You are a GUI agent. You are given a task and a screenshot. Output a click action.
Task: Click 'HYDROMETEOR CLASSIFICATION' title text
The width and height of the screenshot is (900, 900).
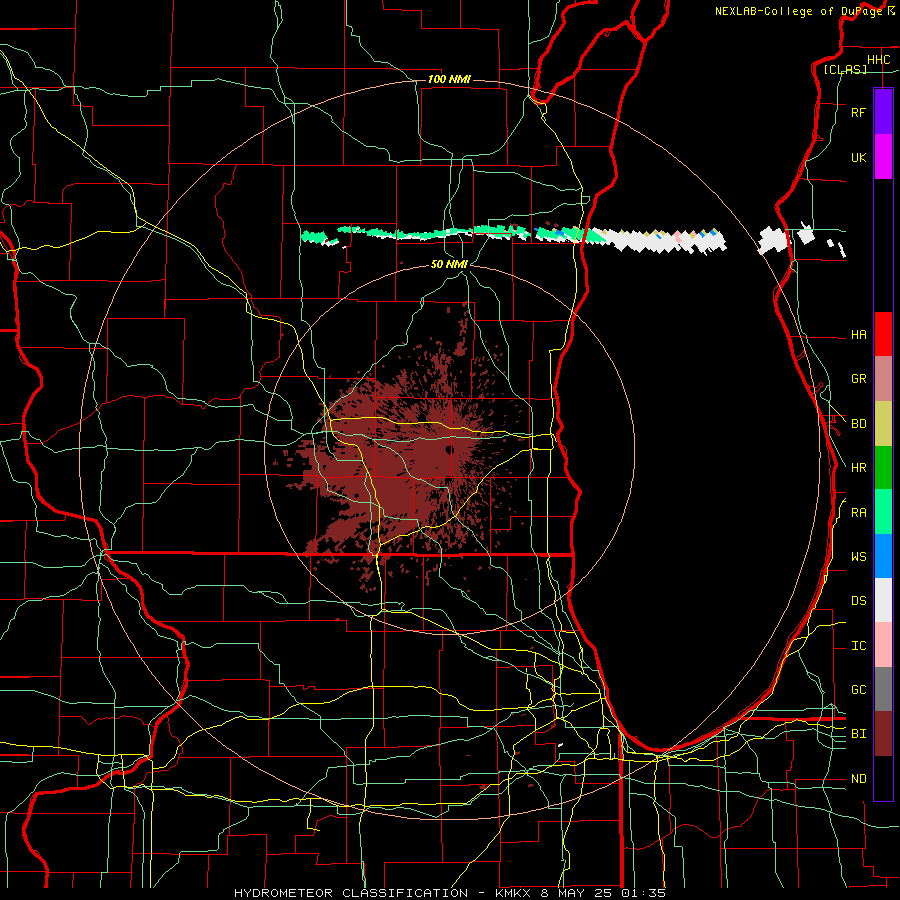click(351, 893)
